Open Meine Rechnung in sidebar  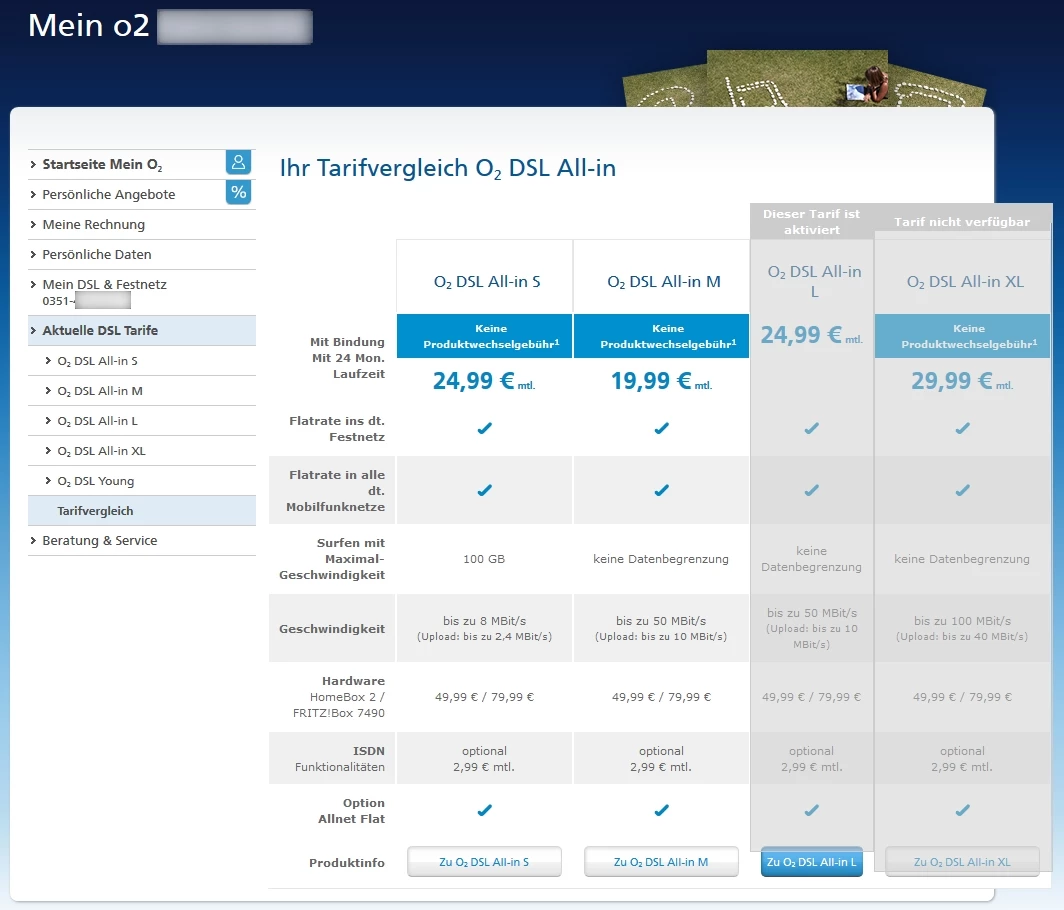[94, 224]
